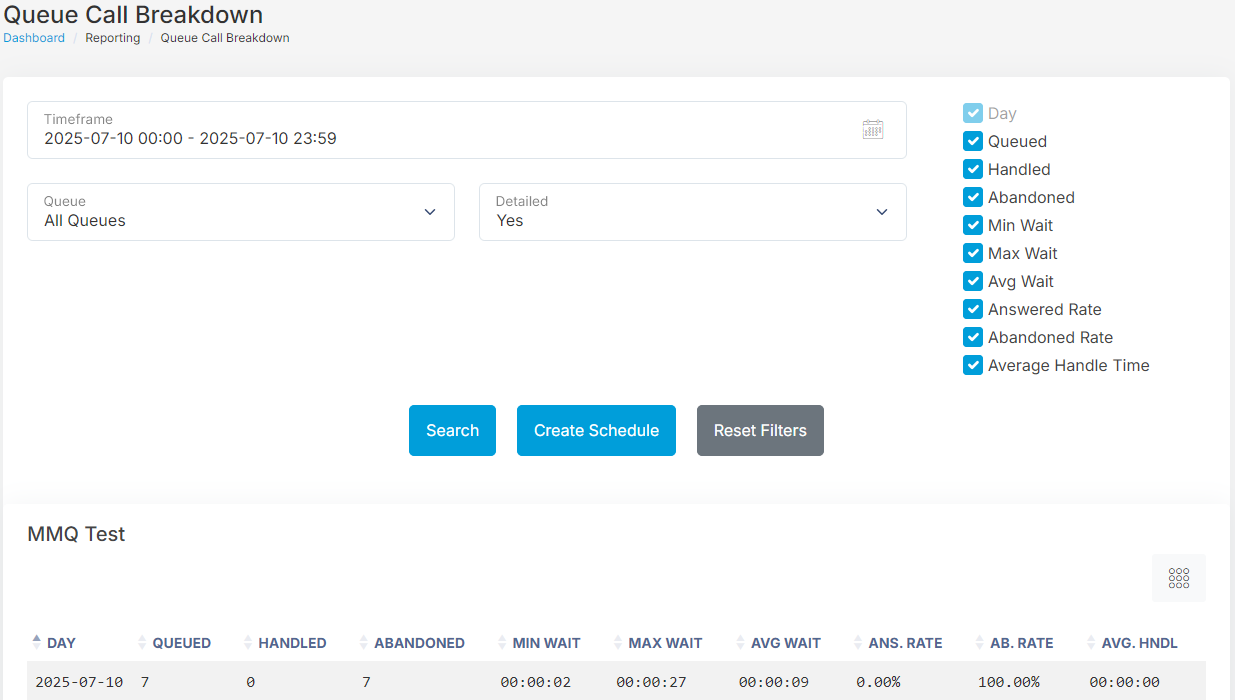Uncheck the Queued checkbox
Viewport: 1235px width, 700px height.
[973, 141]
